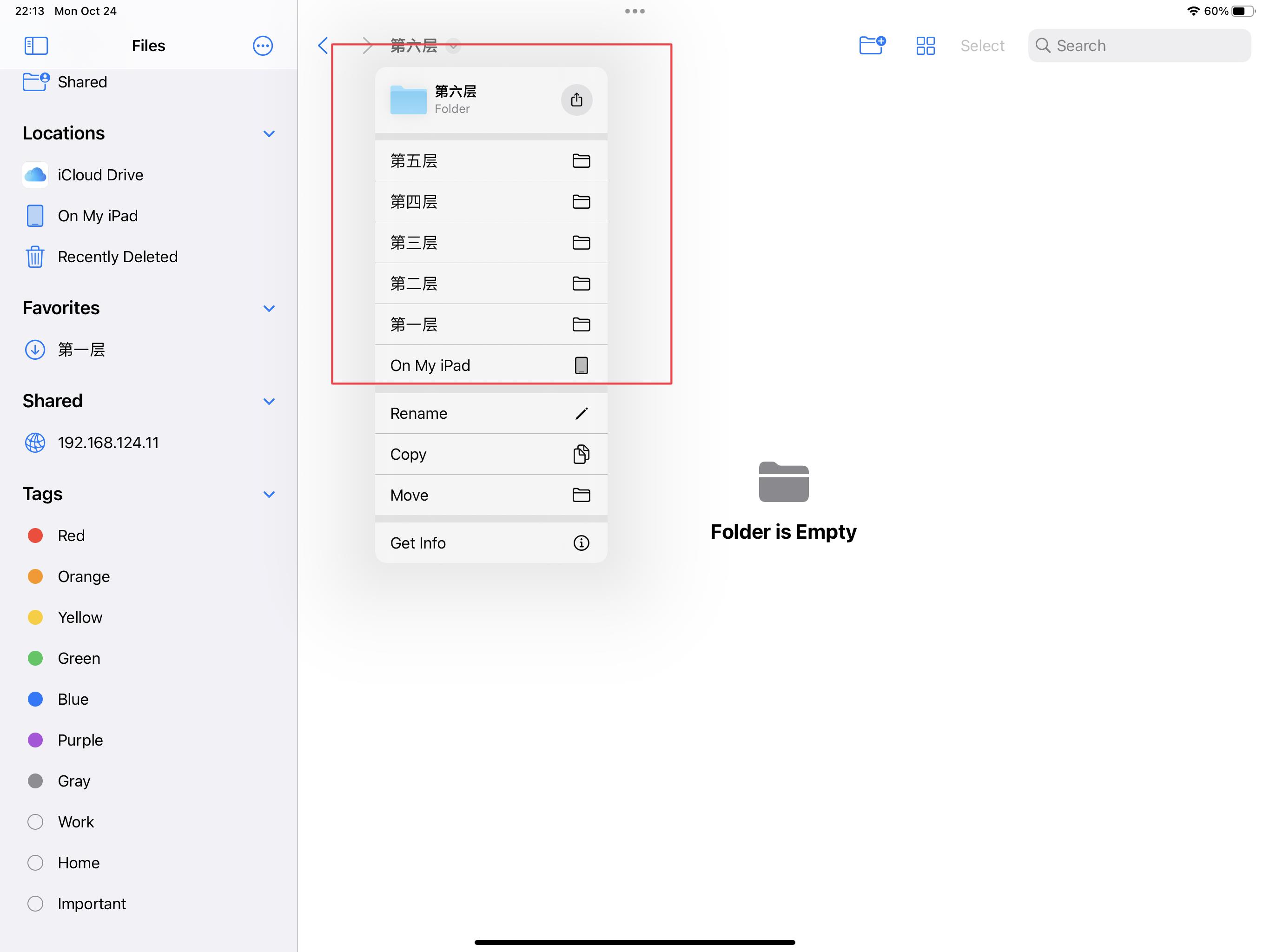1270x952 pixels.
Task: Check the Work tag circle
Action: coord(35,822)
